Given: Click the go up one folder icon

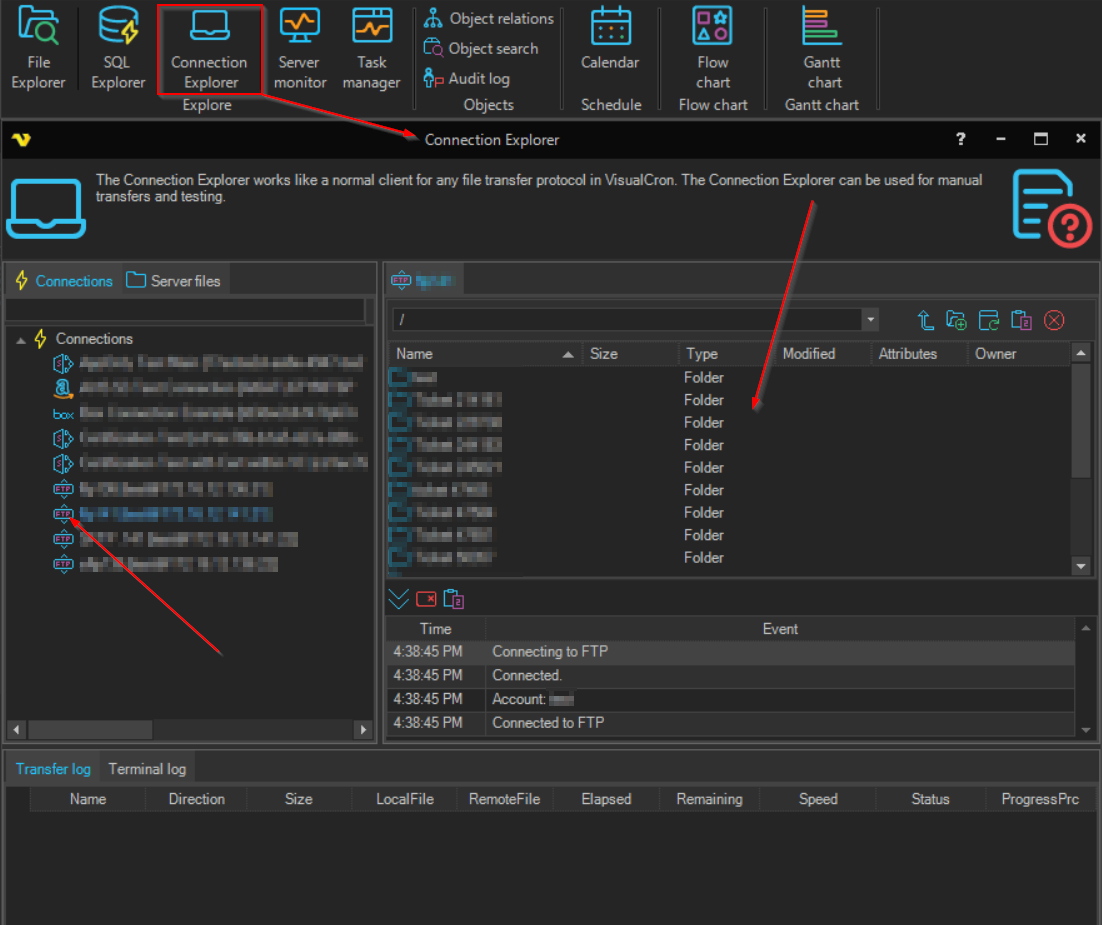Looking at the screenshot, I should click(926, 320).
